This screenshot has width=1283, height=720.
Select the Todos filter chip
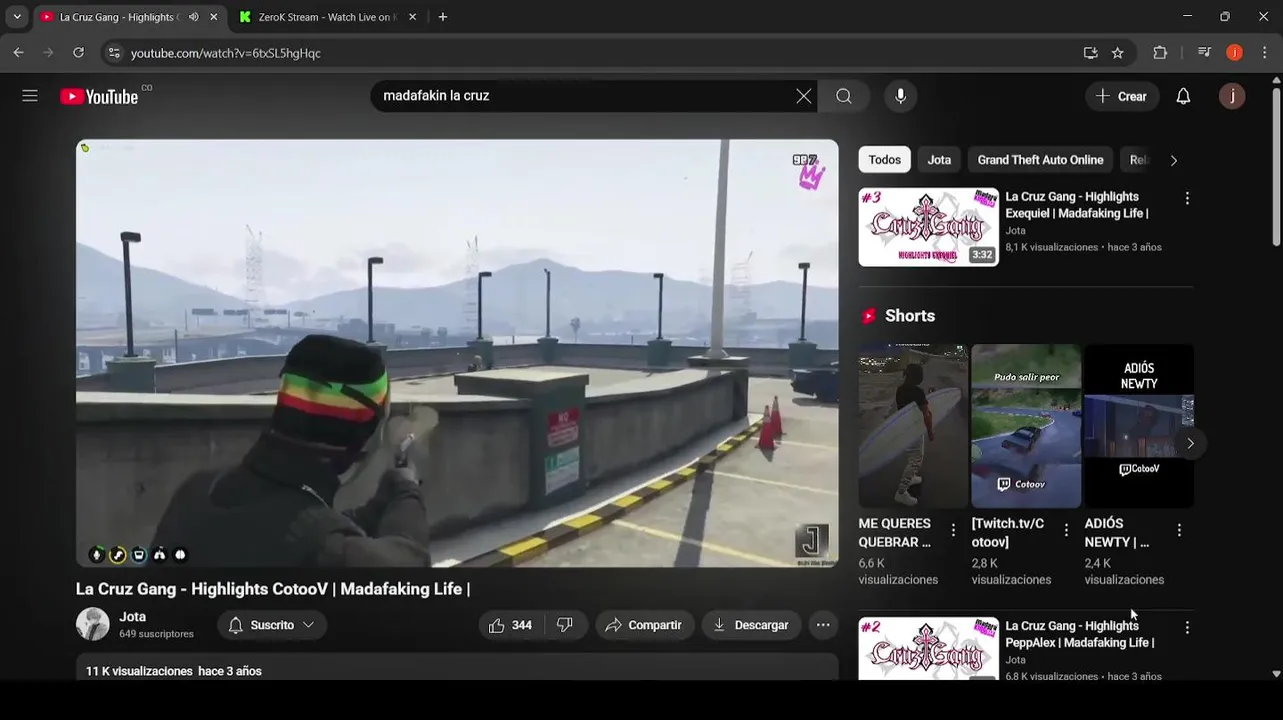pyautogui.click(x=884, y=160)
